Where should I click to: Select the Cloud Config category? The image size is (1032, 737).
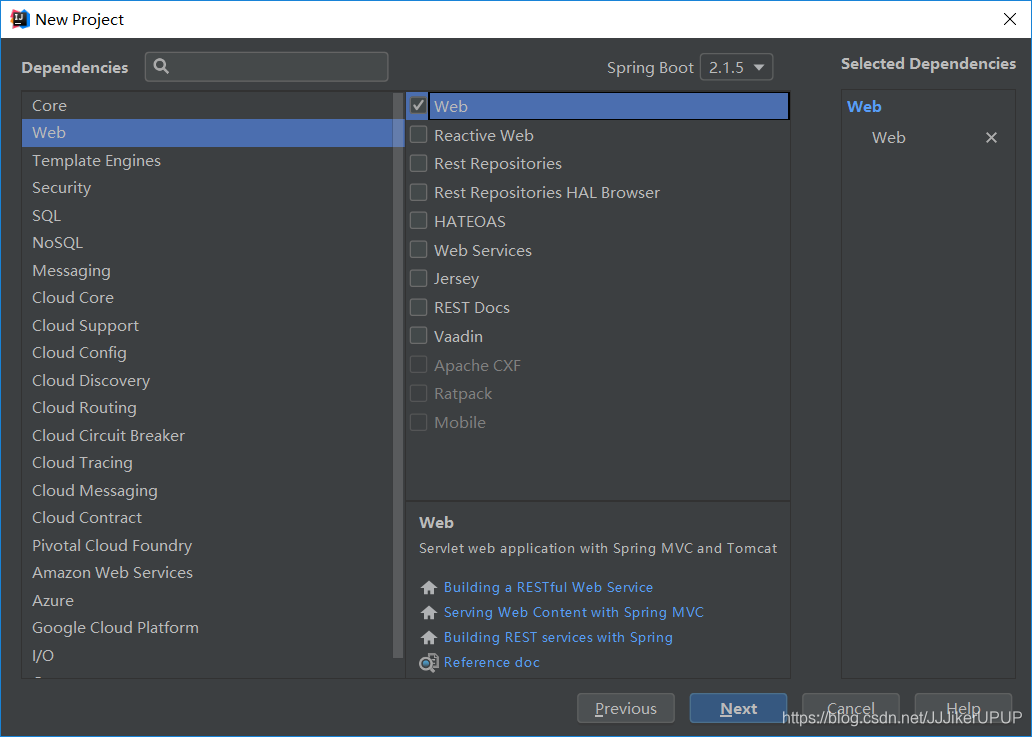pyautogui.click(x=207, y=353)
